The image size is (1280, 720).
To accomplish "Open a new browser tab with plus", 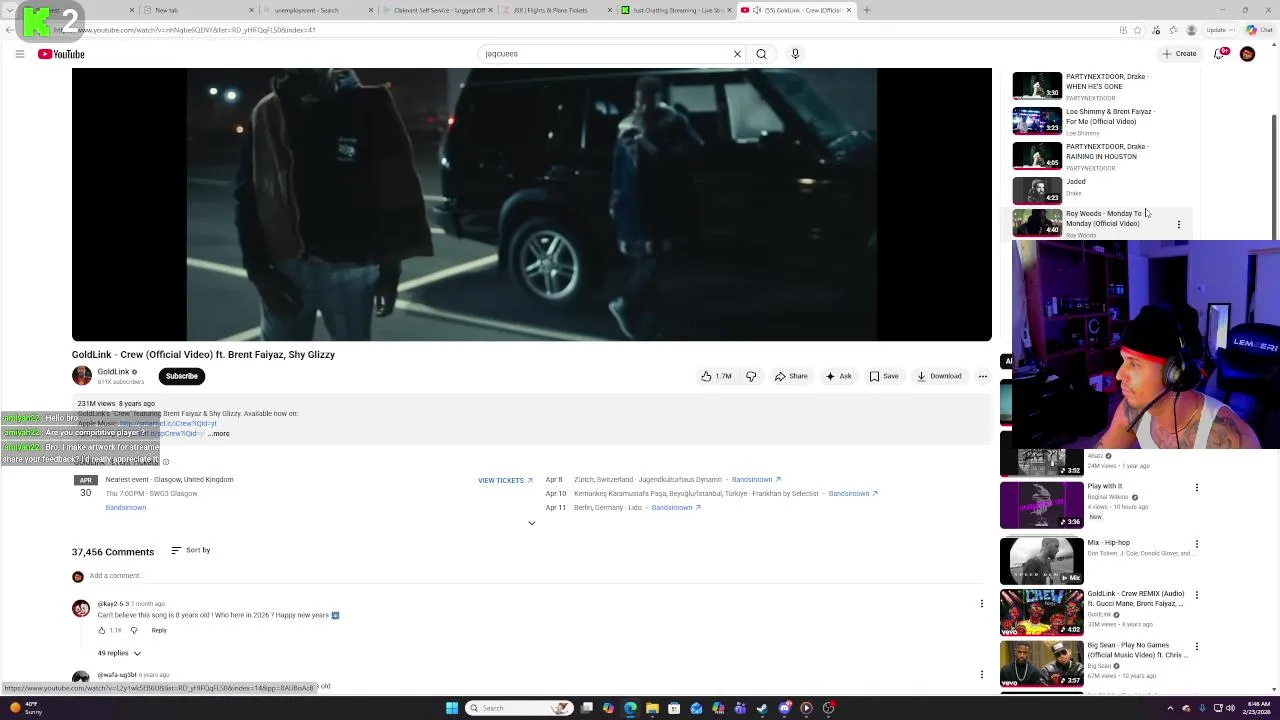I will [867, 10].
